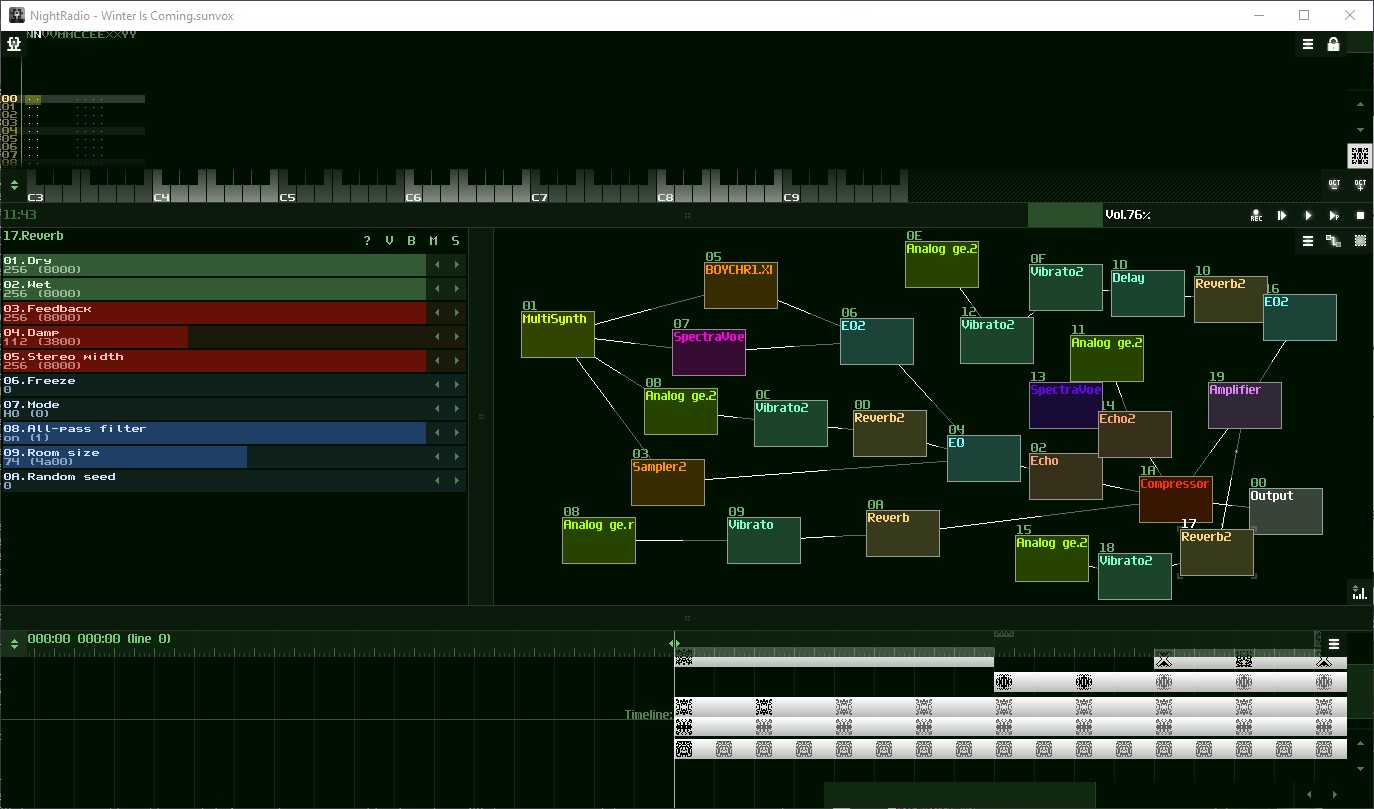Screen dimensions: 1374x809
Task: Mute the Reverb module with M
Action: click(x=434, y=241)
